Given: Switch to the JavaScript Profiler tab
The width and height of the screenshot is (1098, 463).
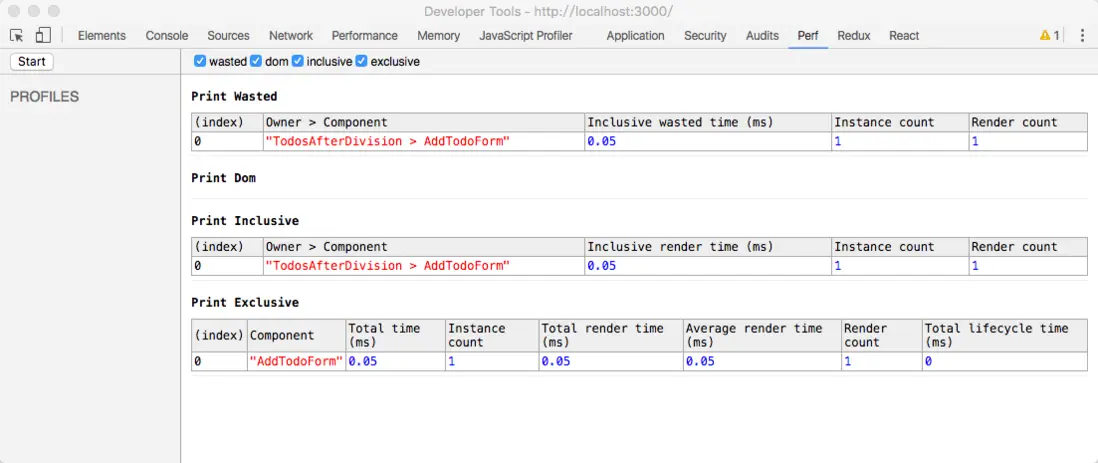Looking at the screenshot, I should click(x=526, y=35).
